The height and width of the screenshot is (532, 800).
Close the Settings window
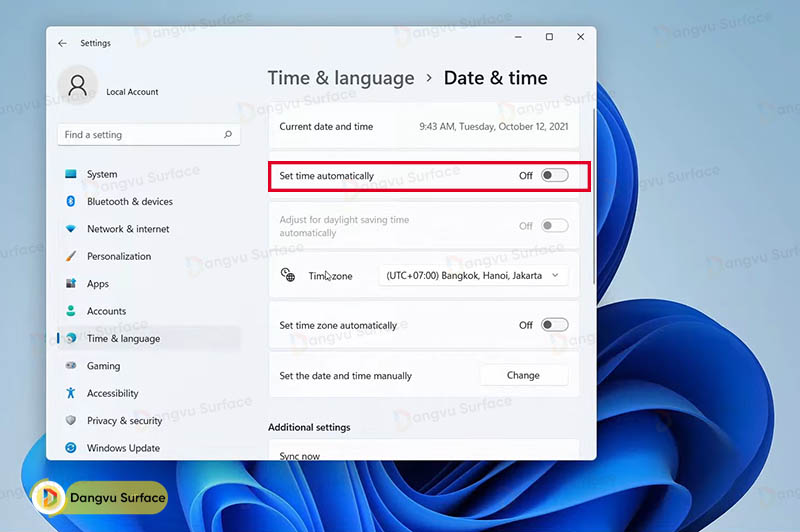point(581,37)
